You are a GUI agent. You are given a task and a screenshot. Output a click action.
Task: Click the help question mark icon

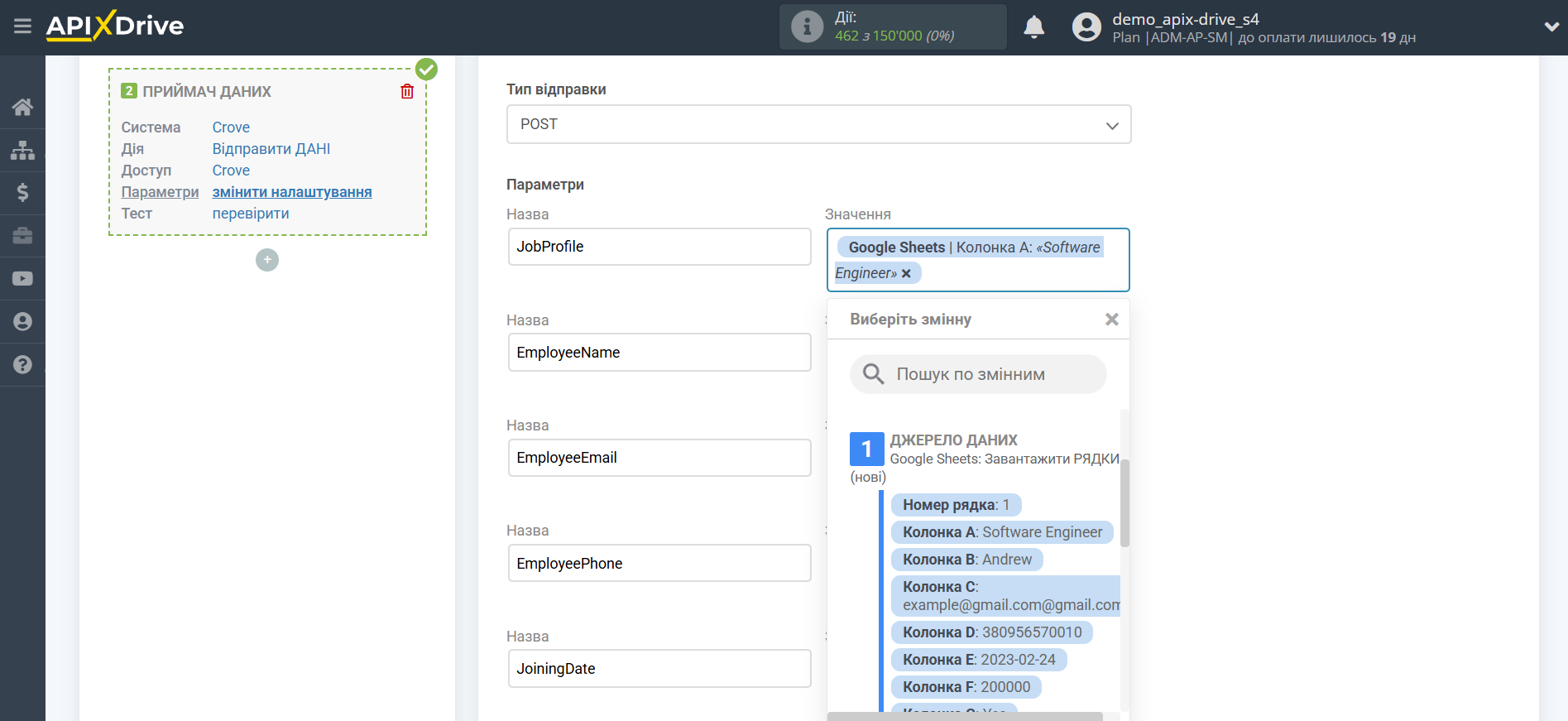point(22,365)
